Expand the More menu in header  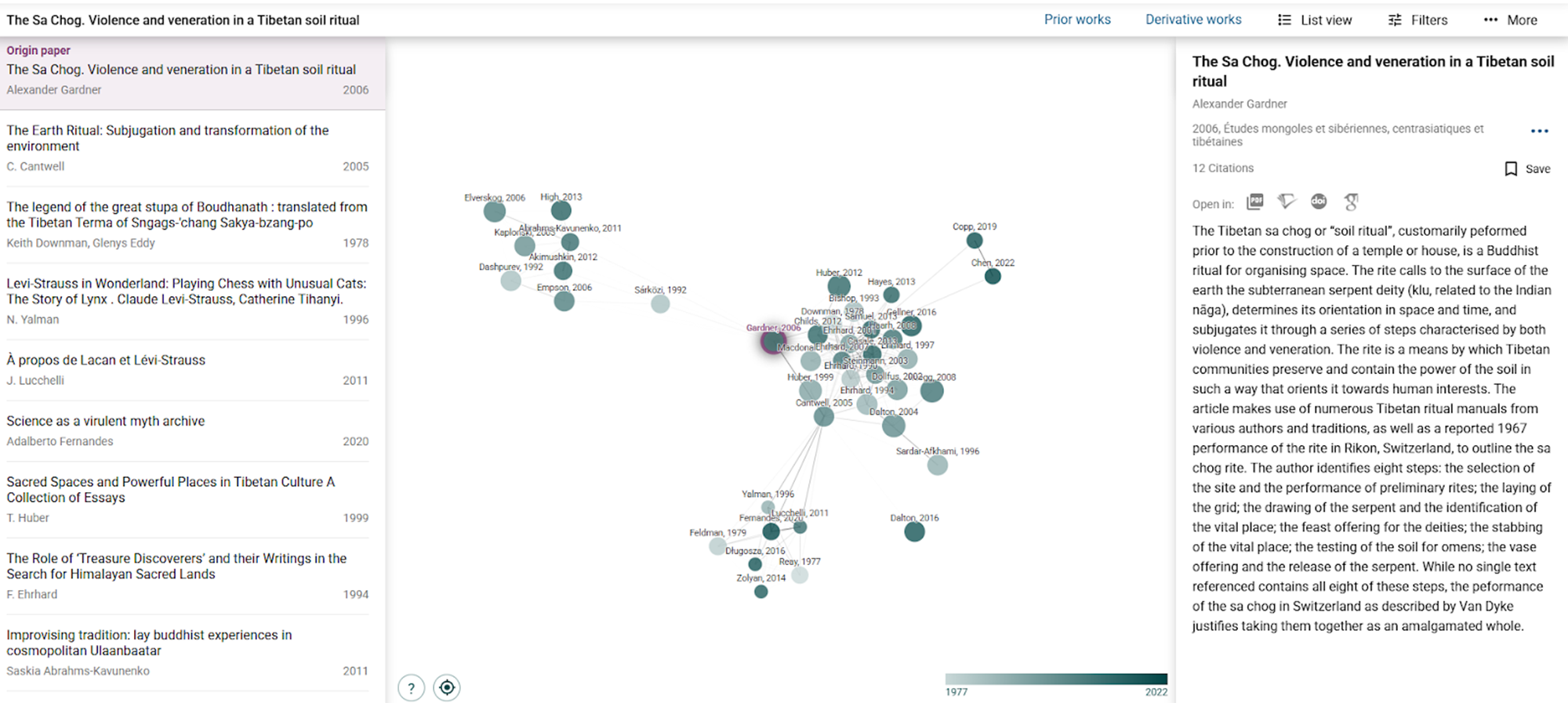pyautogui.click(x=1510, y=20)
